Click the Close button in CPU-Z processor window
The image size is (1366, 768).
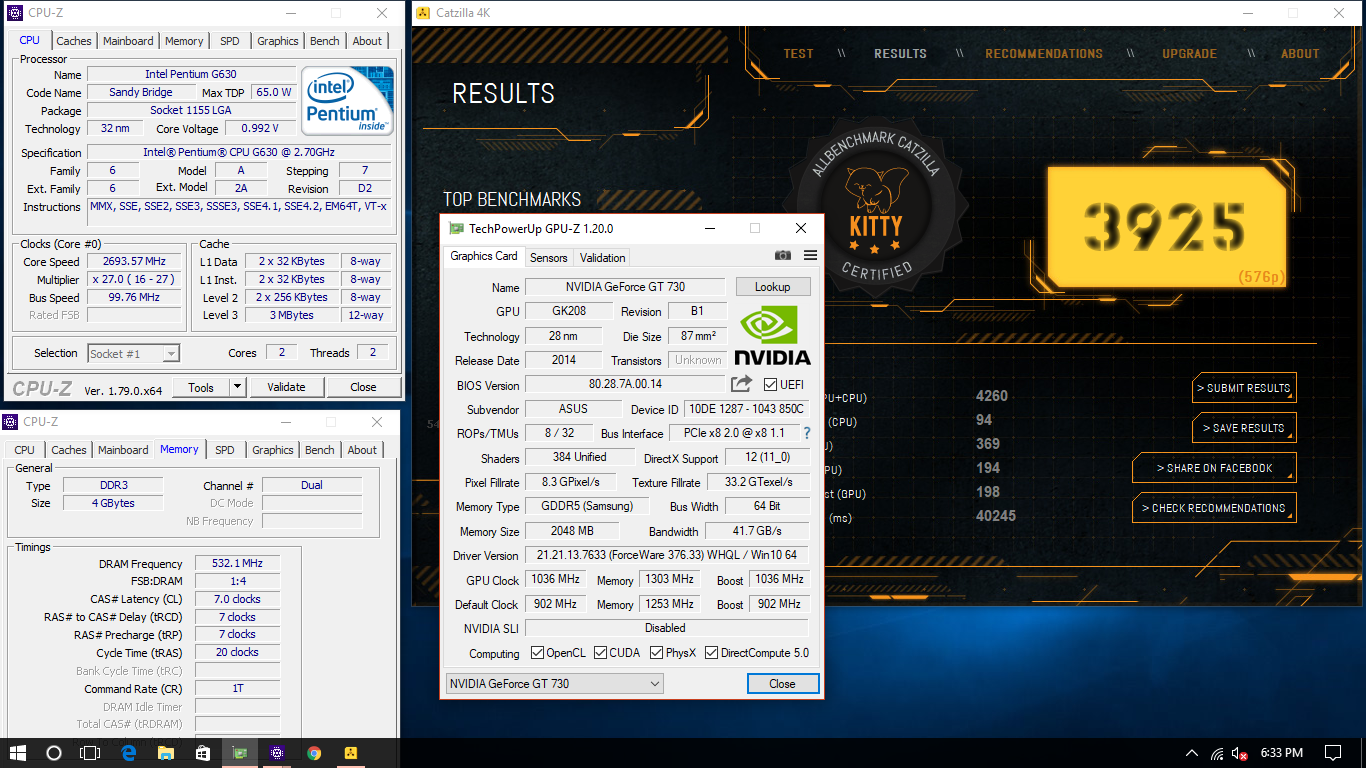pyautogui.click(x=363, y=387)
